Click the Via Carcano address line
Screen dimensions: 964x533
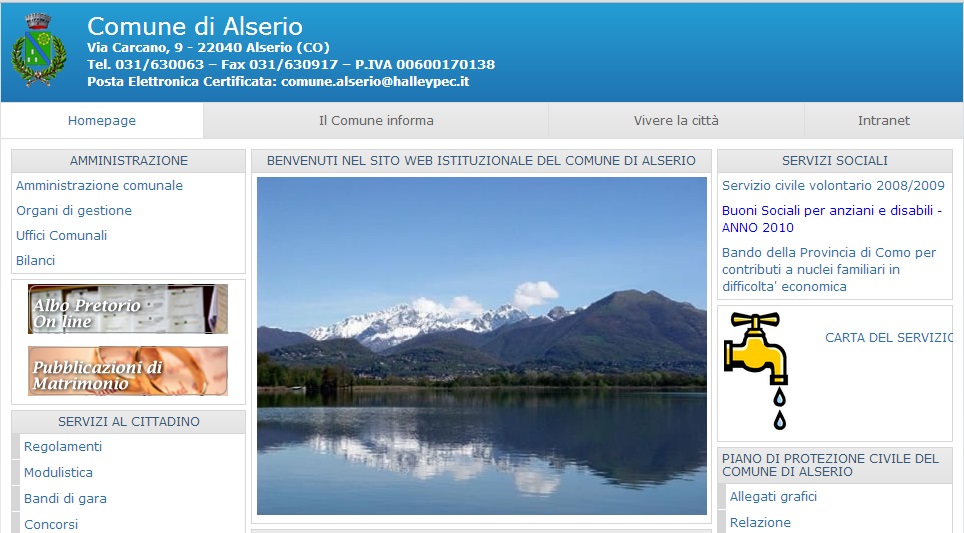point(208,47)
